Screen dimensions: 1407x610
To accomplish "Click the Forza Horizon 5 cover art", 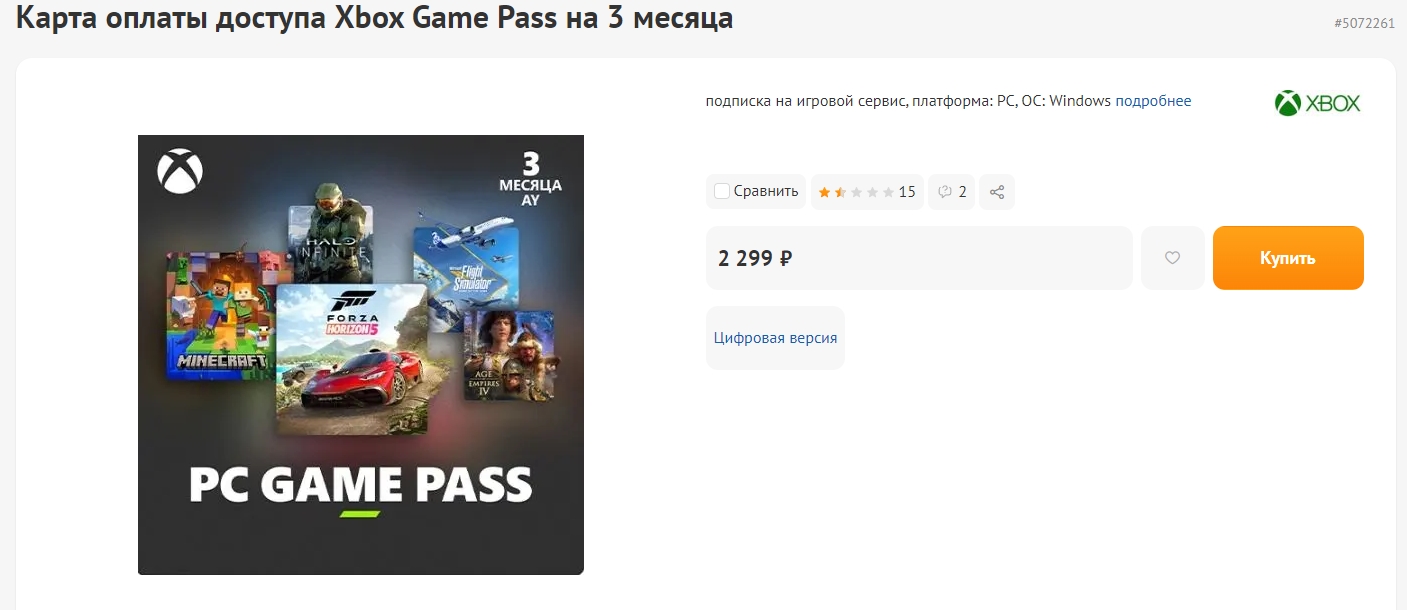I will click(351, 360).
